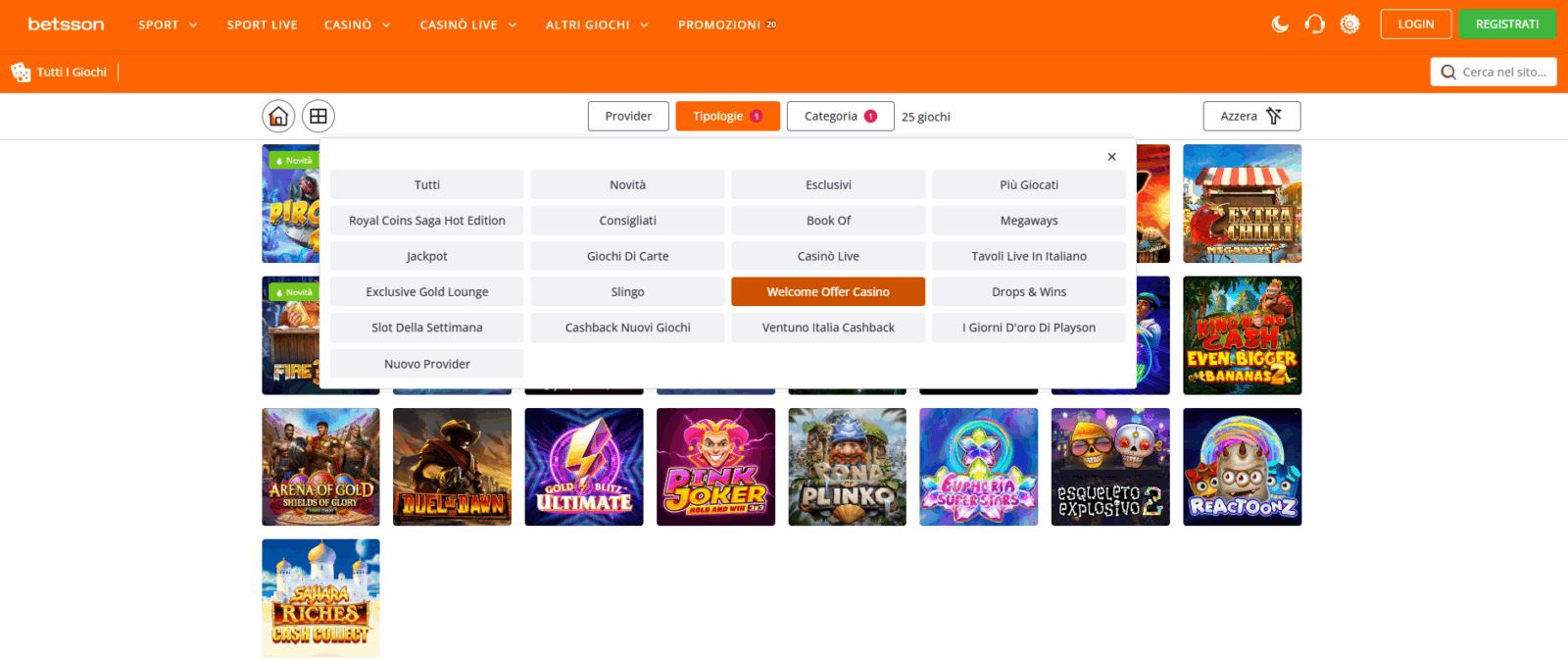Reset filters with Azzera button
Screen dimensions: 1568x661
pos(1251,116)
